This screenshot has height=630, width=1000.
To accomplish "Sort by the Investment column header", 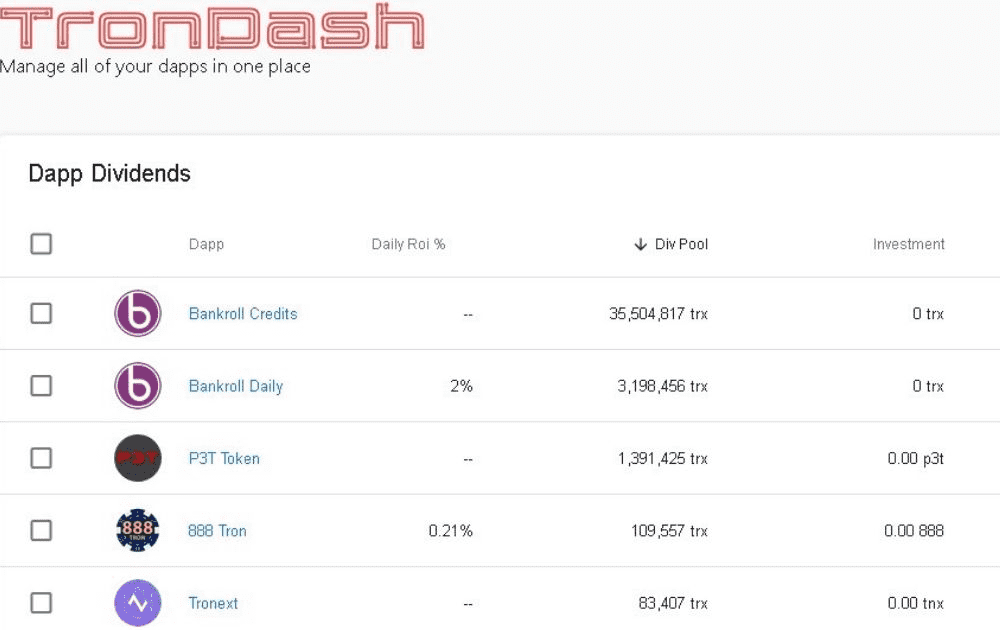I will point(908,243).
